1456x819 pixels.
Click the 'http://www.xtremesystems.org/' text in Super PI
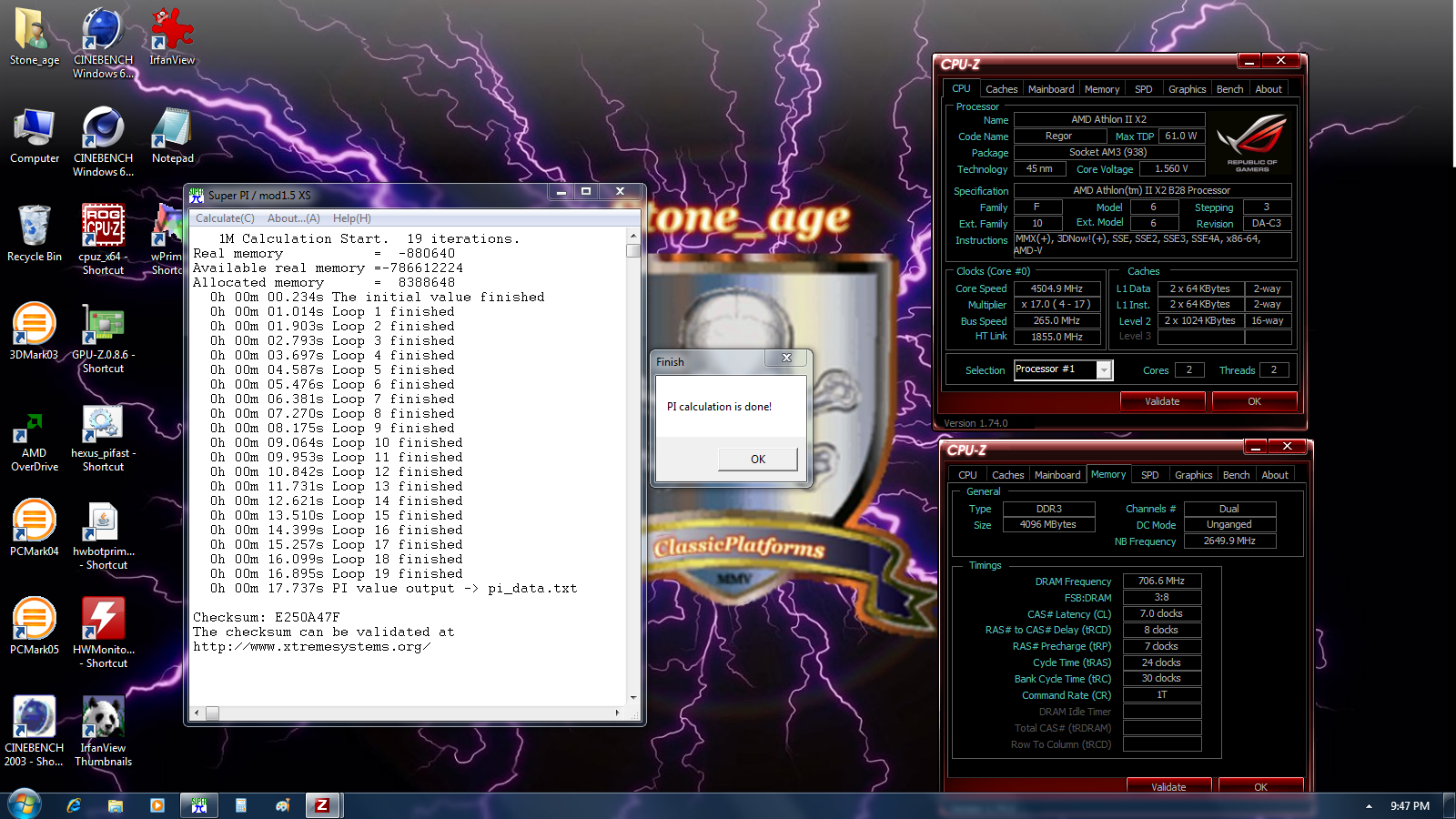tap(311, 646)
